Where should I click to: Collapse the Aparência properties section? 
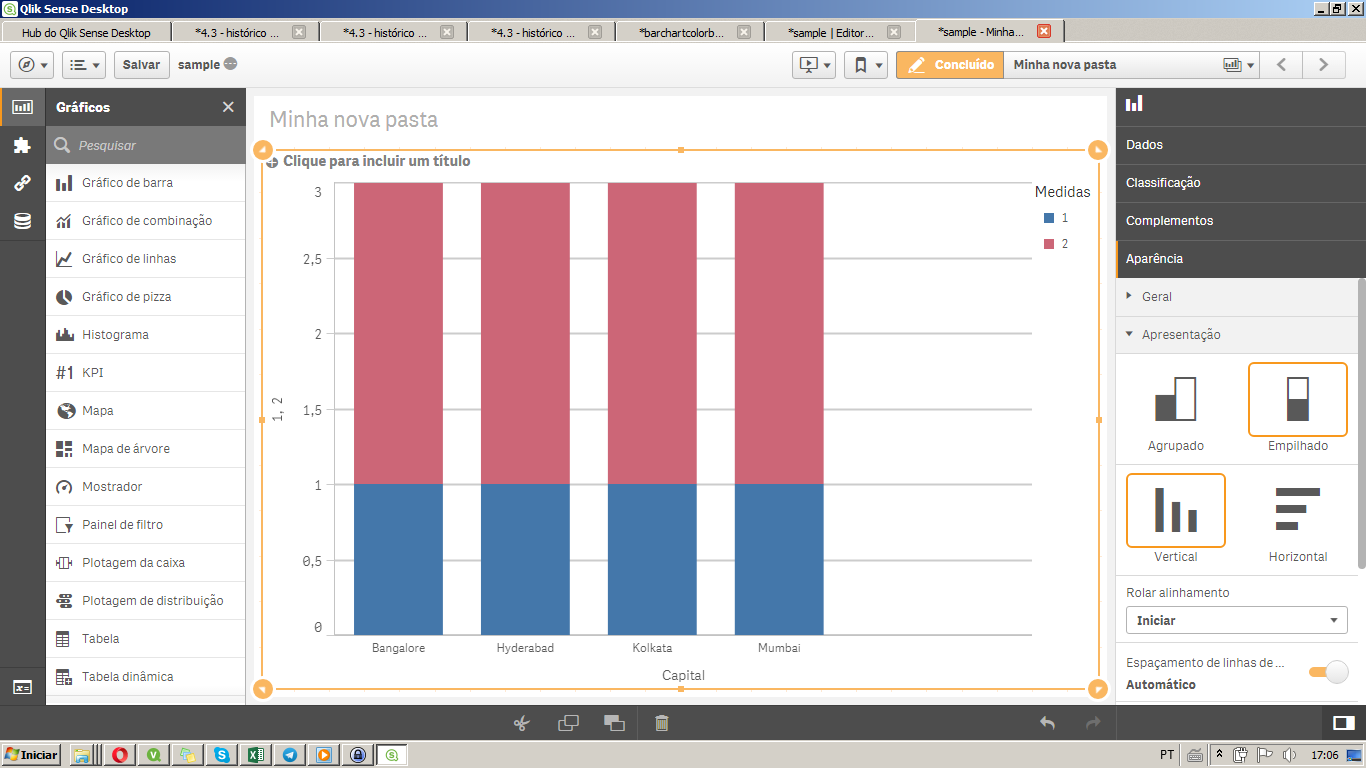[1240, 259]
